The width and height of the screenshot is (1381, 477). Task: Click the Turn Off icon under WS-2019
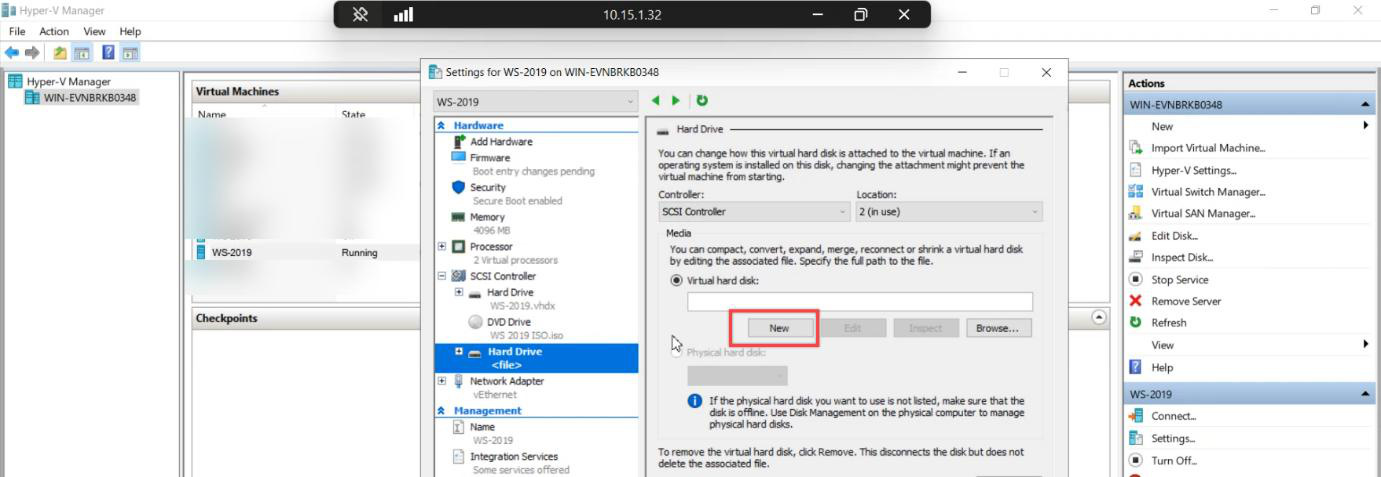click(1135, 460)
